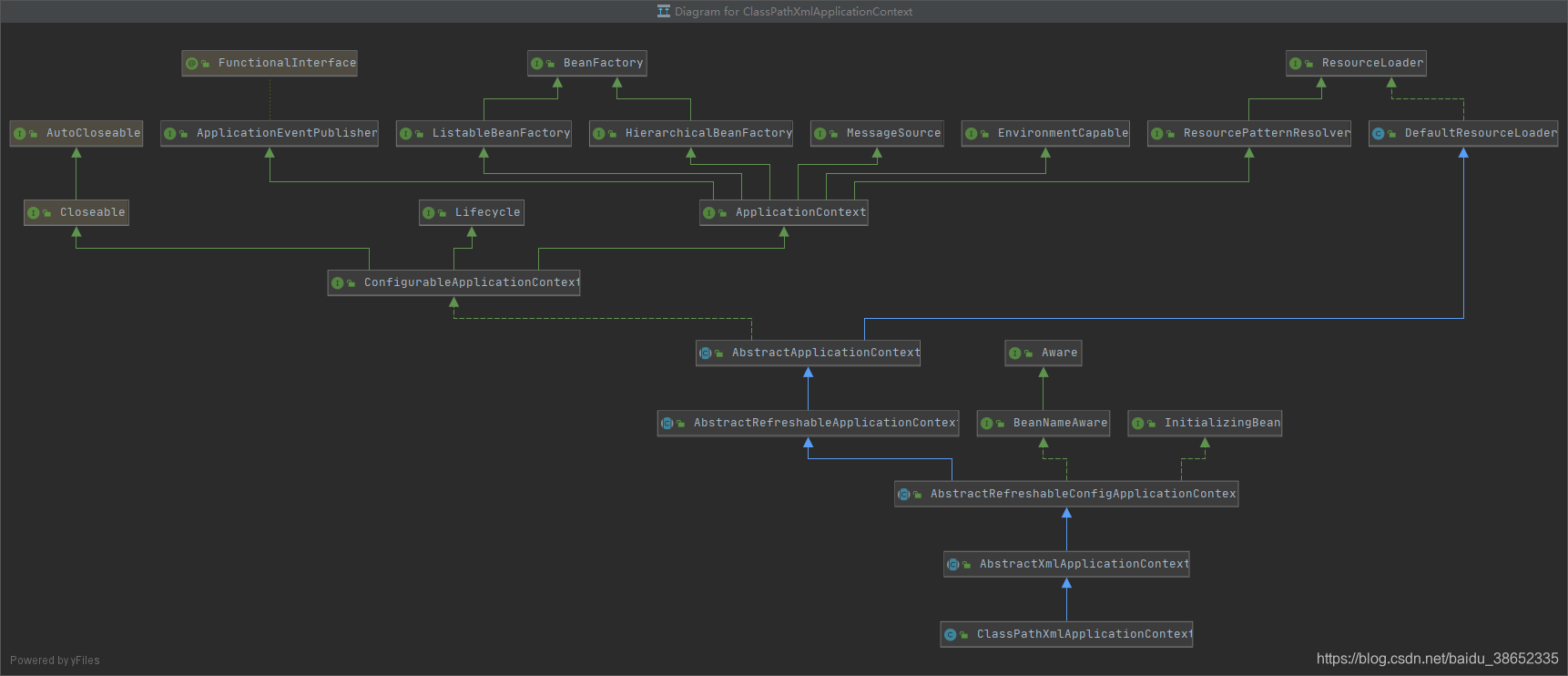Click the Closeable interface icon
The image size is (1568, 676).
[x=34, y=213]
